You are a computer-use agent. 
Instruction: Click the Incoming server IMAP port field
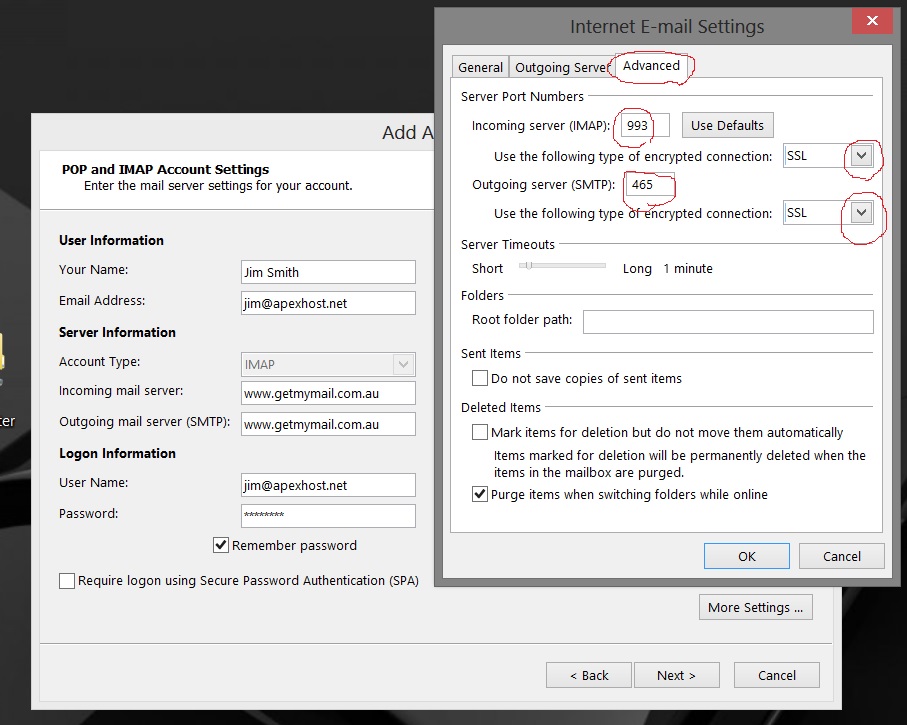click(644, 126)
